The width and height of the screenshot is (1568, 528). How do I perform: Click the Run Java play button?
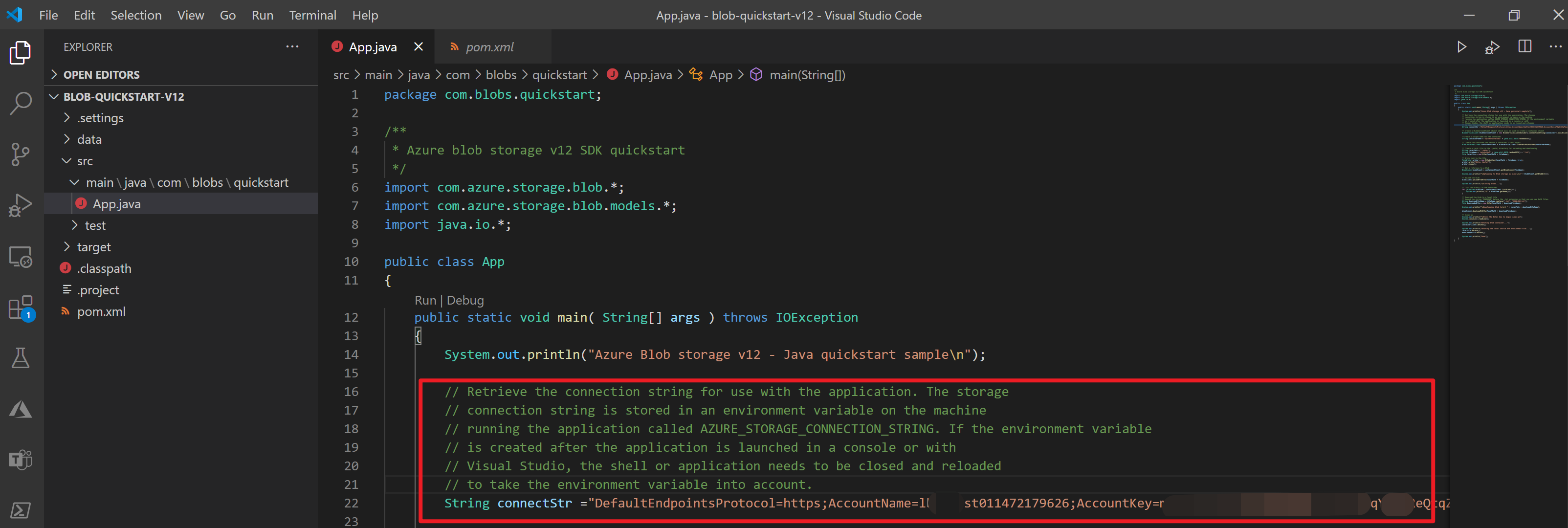1461,47
